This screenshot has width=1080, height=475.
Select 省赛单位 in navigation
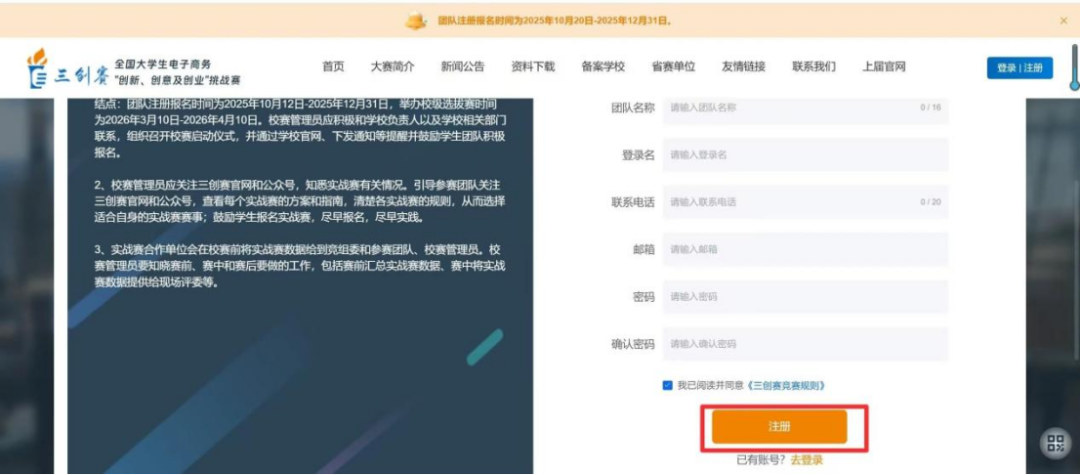(673, 67)
